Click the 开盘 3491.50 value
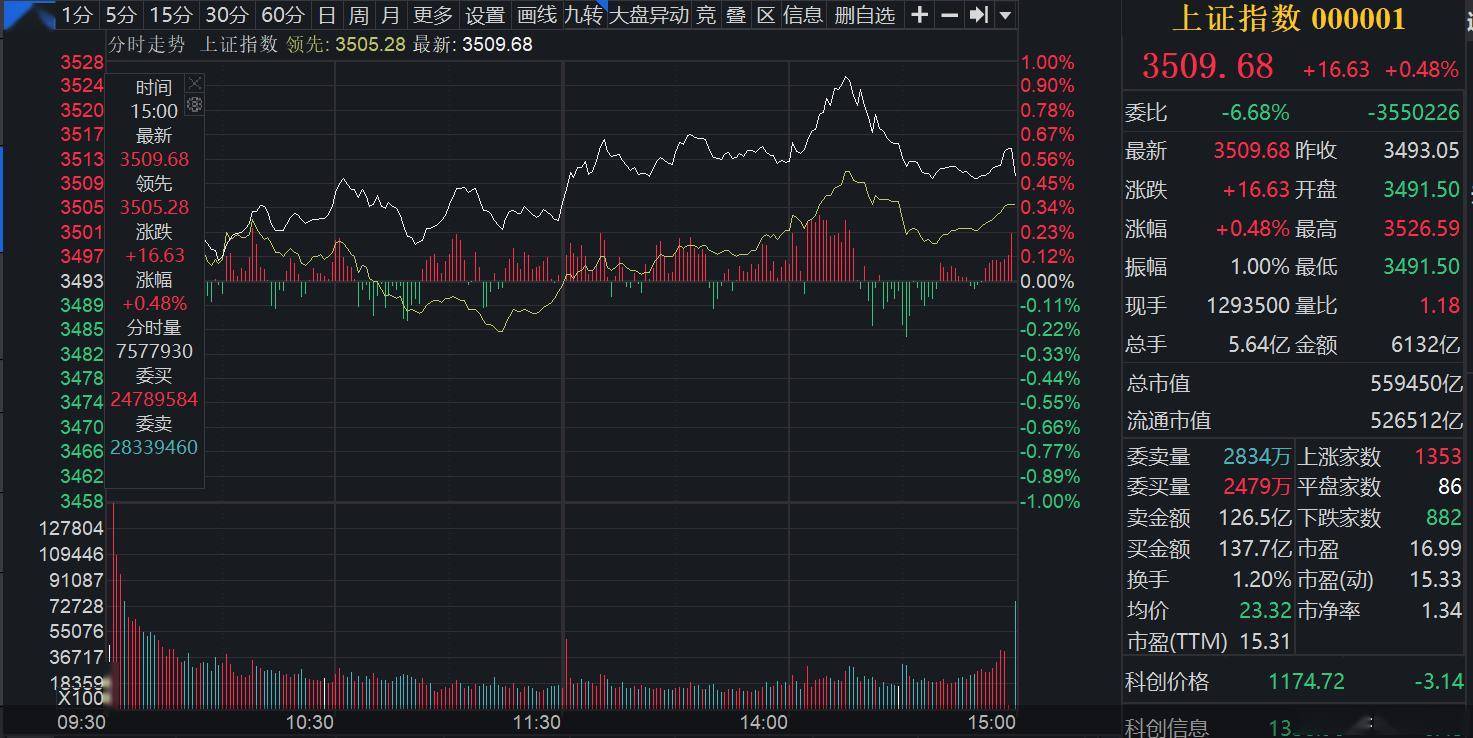 point(1421,190)
